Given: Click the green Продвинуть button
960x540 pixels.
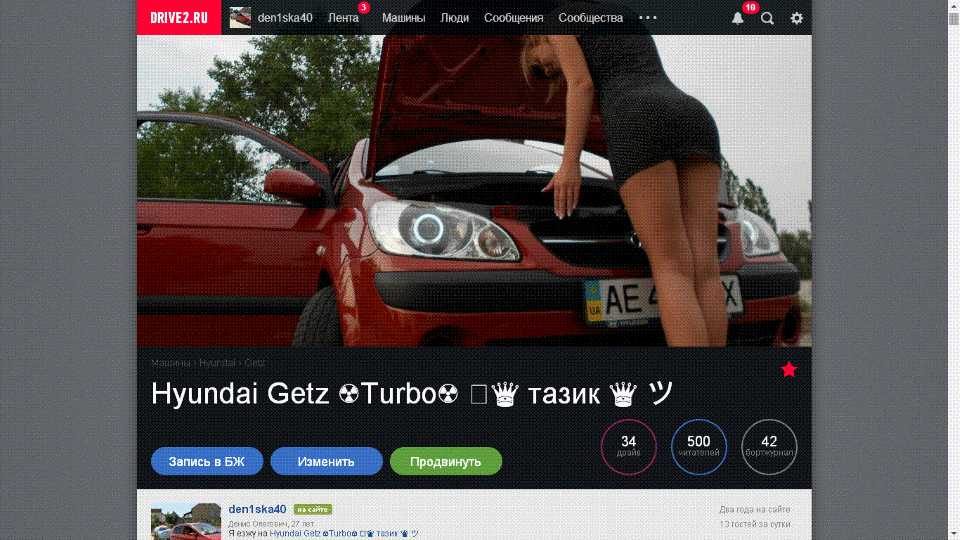Looking at the screenshot, I should coord(446,461).
